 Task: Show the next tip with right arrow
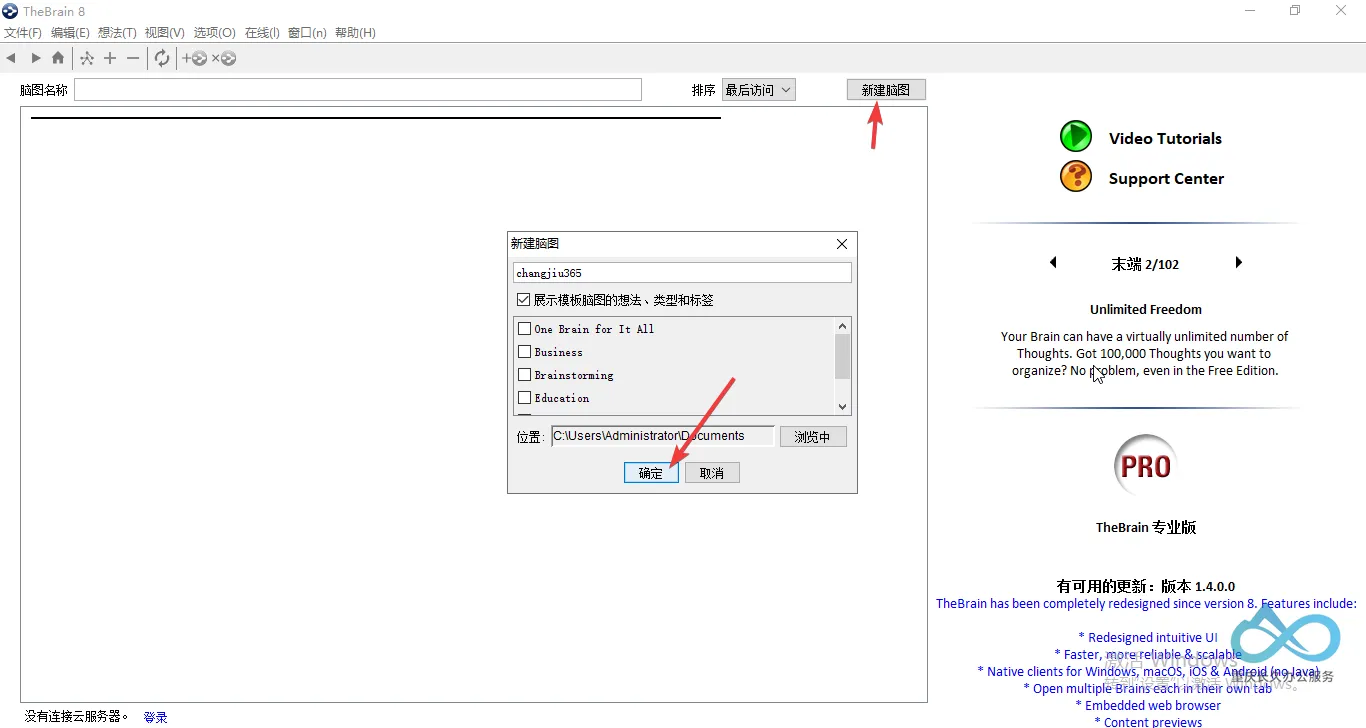[x=1239, y=263]
